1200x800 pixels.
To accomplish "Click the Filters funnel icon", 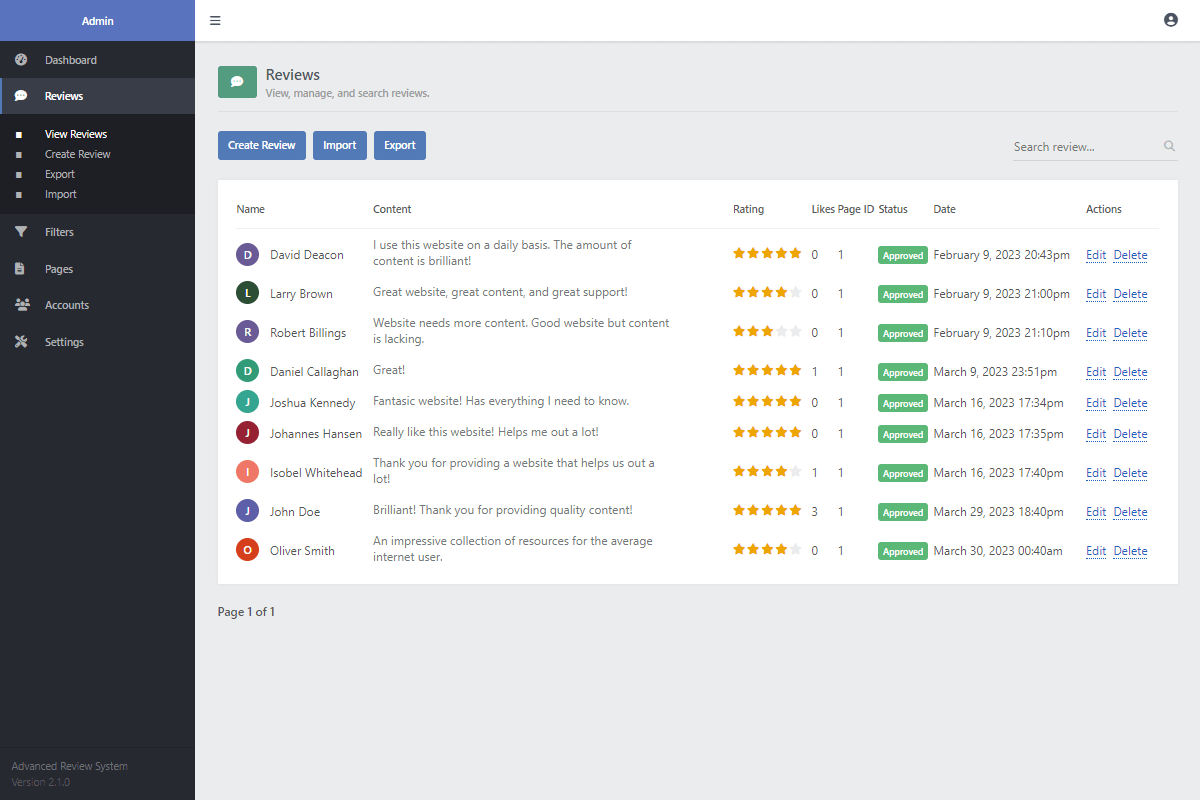I will coord(21,232).
